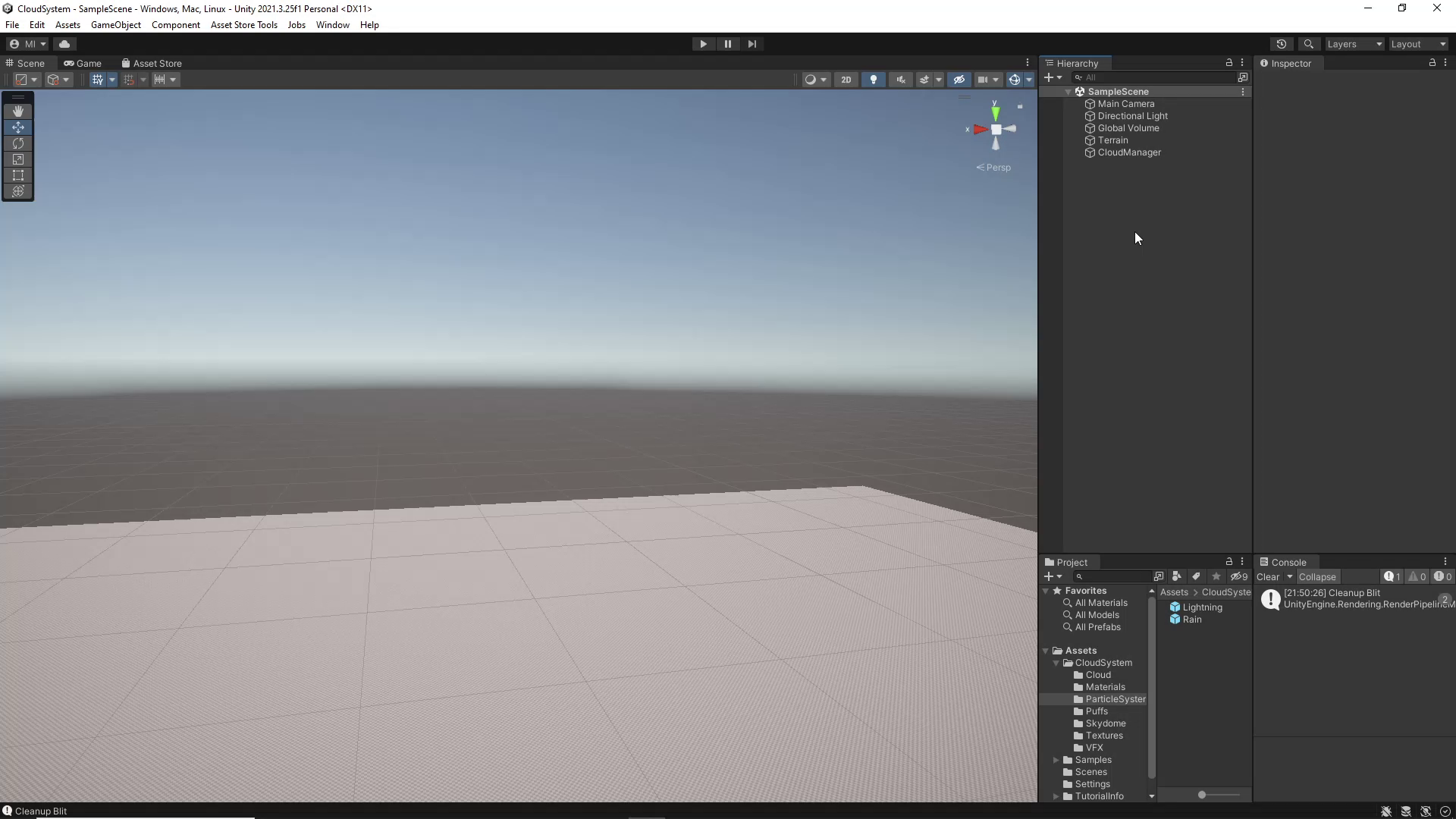This screenshot has width=1456, height=819.
Task: Select the Rect tool
Action: coord(18,175)
